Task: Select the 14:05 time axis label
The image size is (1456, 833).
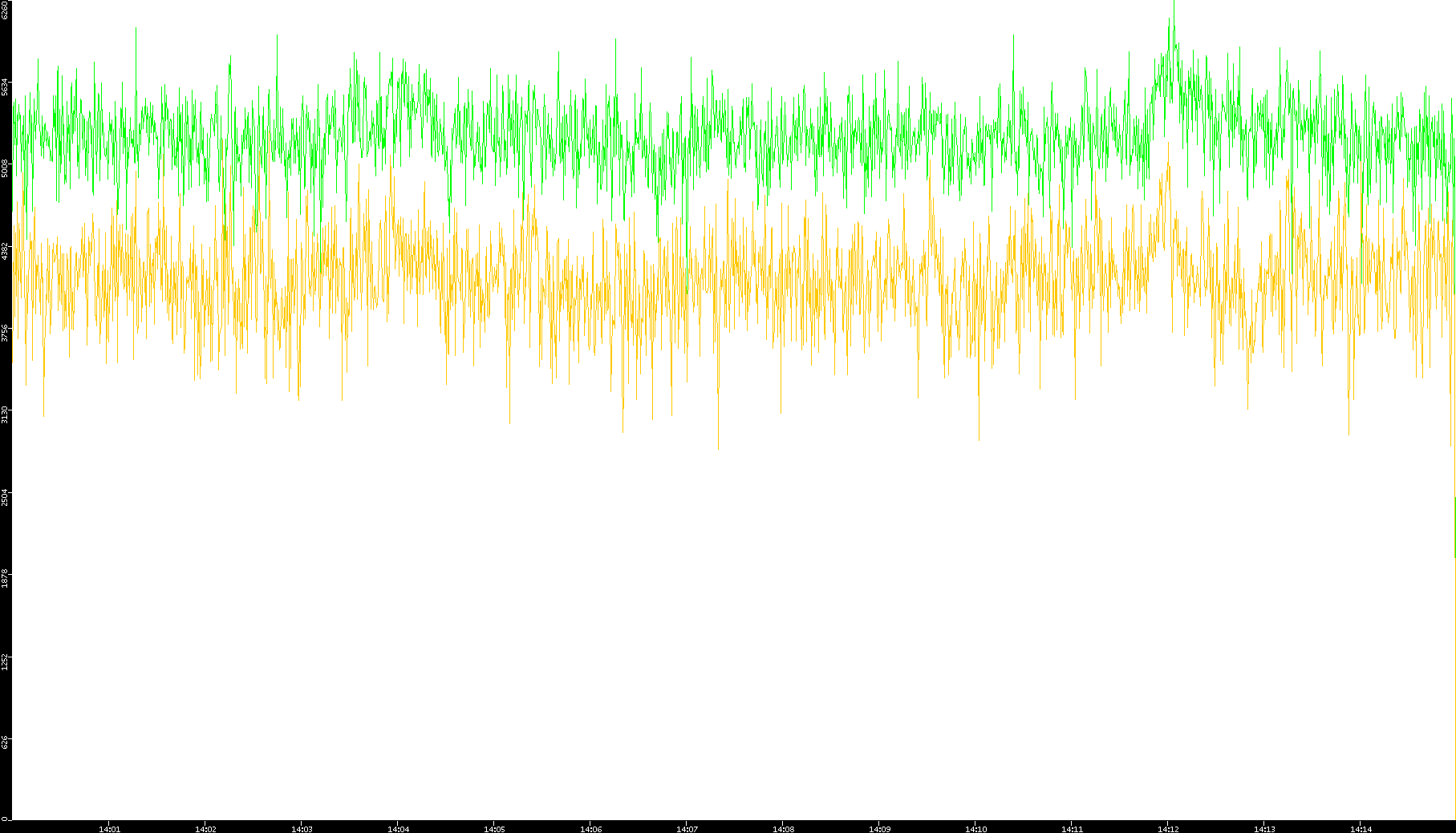Action: pyautogui.click(x=494, y=829)
